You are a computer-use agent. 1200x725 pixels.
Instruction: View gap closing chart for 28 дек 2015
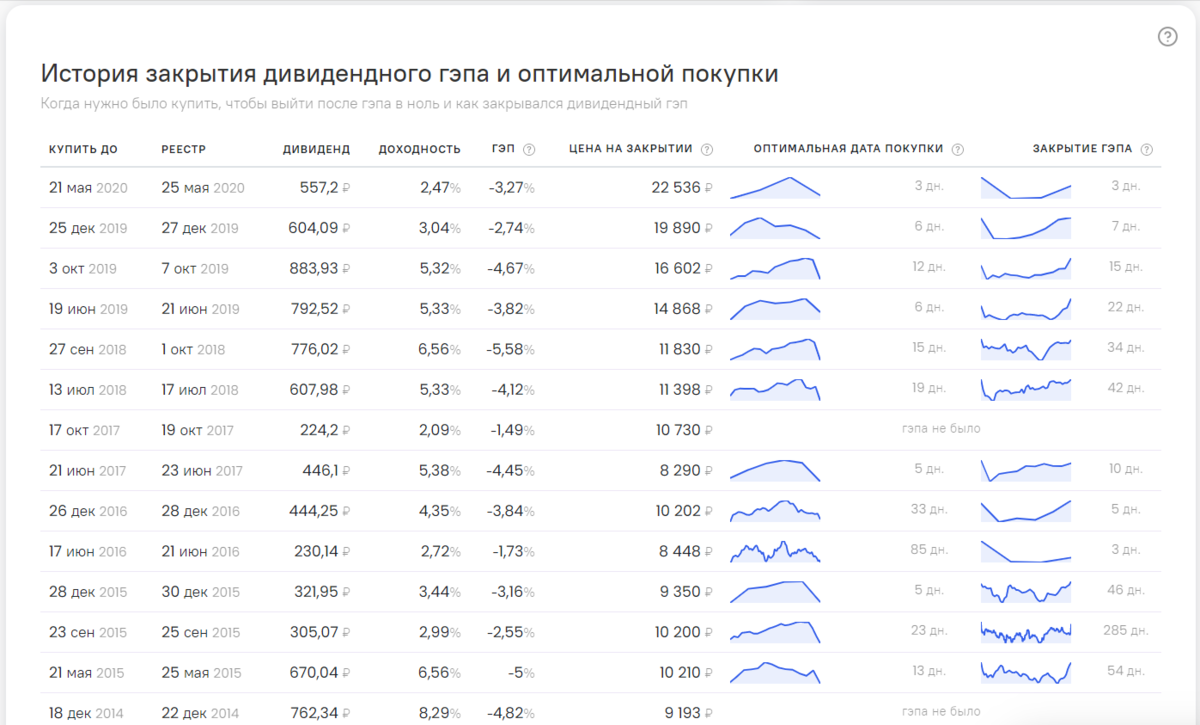[1026, 592]
